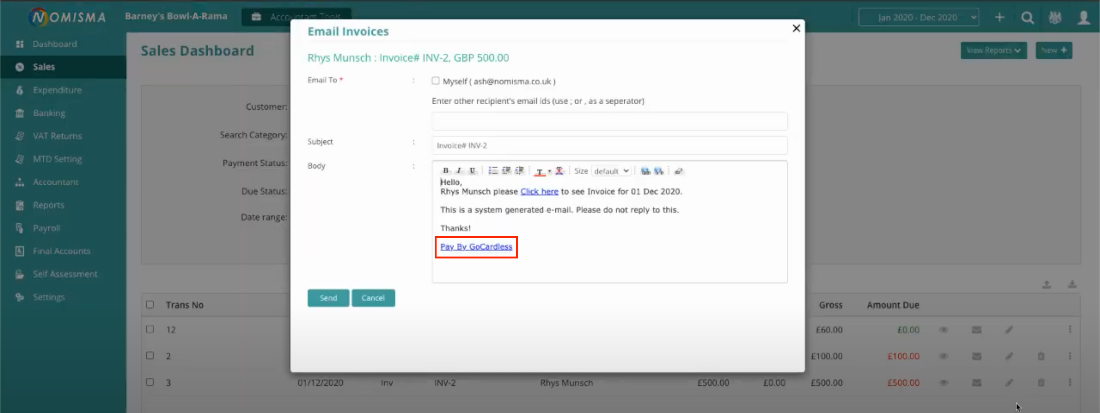Click the other recipients email field
This screenshot has width=1100, height=413.
pyautogui.click(x=610, y=121)
